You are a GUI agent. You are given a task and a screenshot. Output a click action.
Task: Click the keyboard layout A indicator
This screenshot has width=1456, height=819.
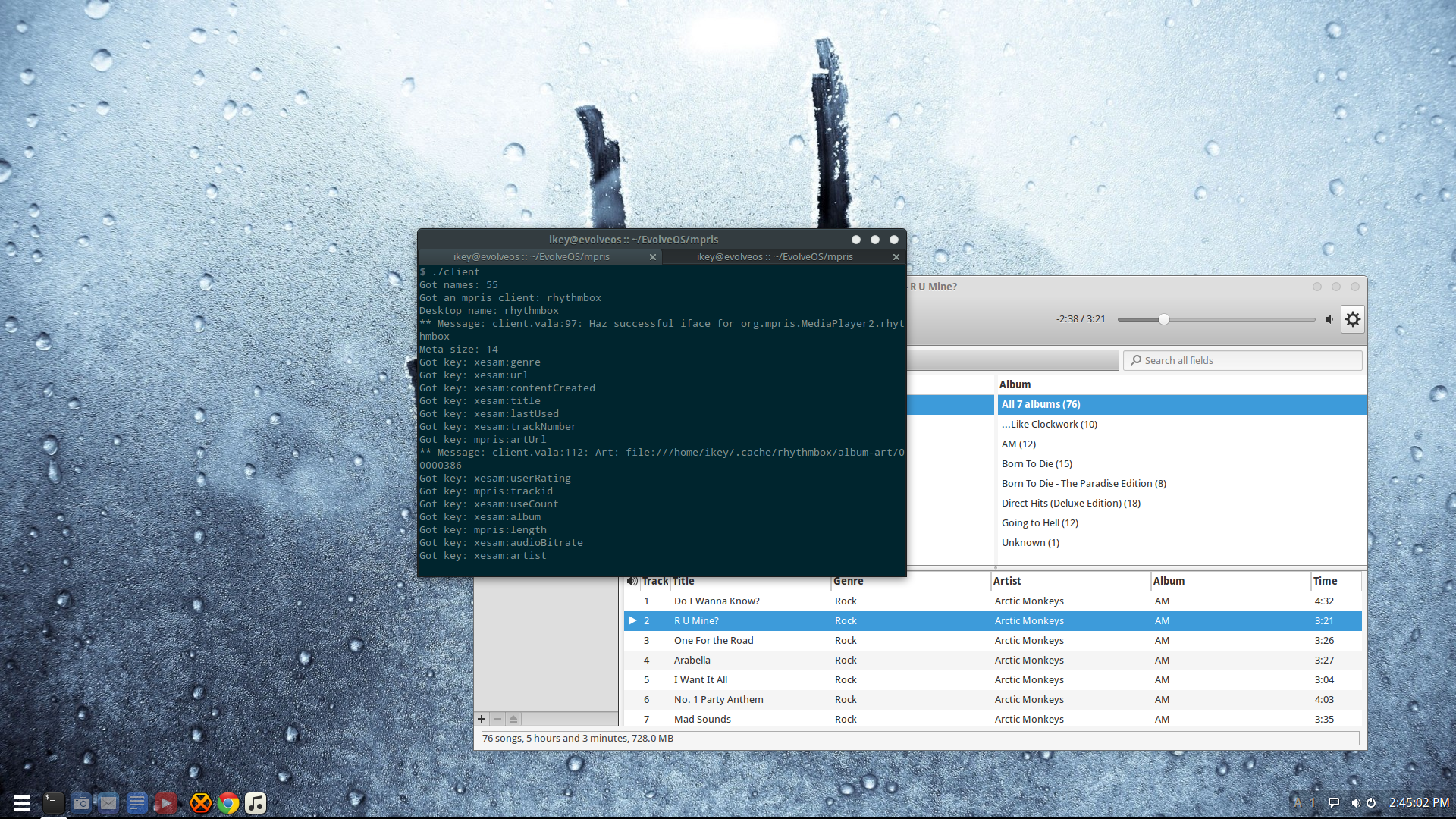coord(1298,802)
